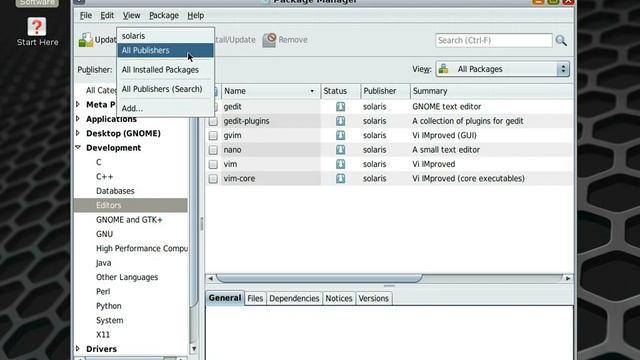Click the vim-core status icon
Screen dimensions: 640x360
340,178
